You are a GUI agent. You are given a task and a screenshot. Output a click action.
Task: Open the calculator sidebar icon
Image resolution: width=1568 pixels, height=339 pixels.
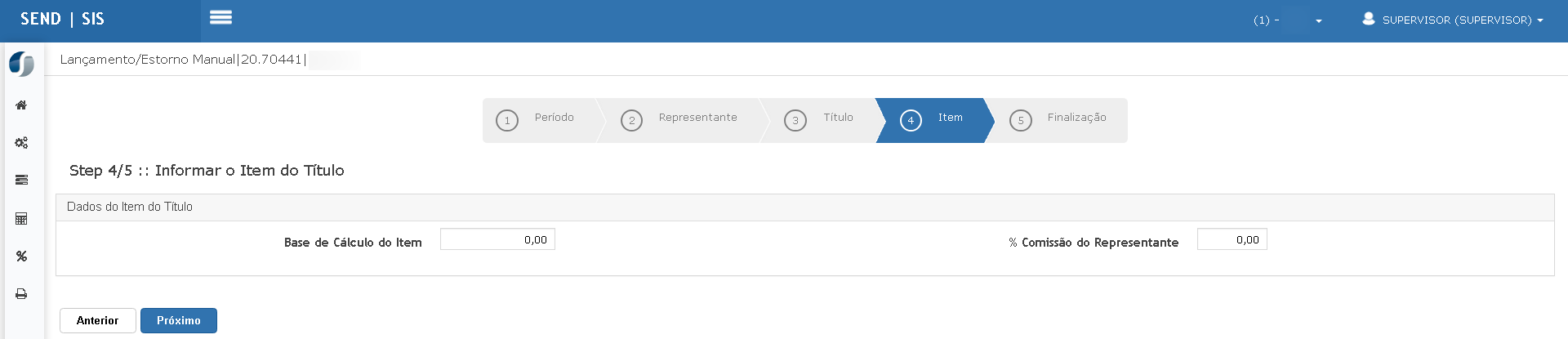(x=21, y=218)
